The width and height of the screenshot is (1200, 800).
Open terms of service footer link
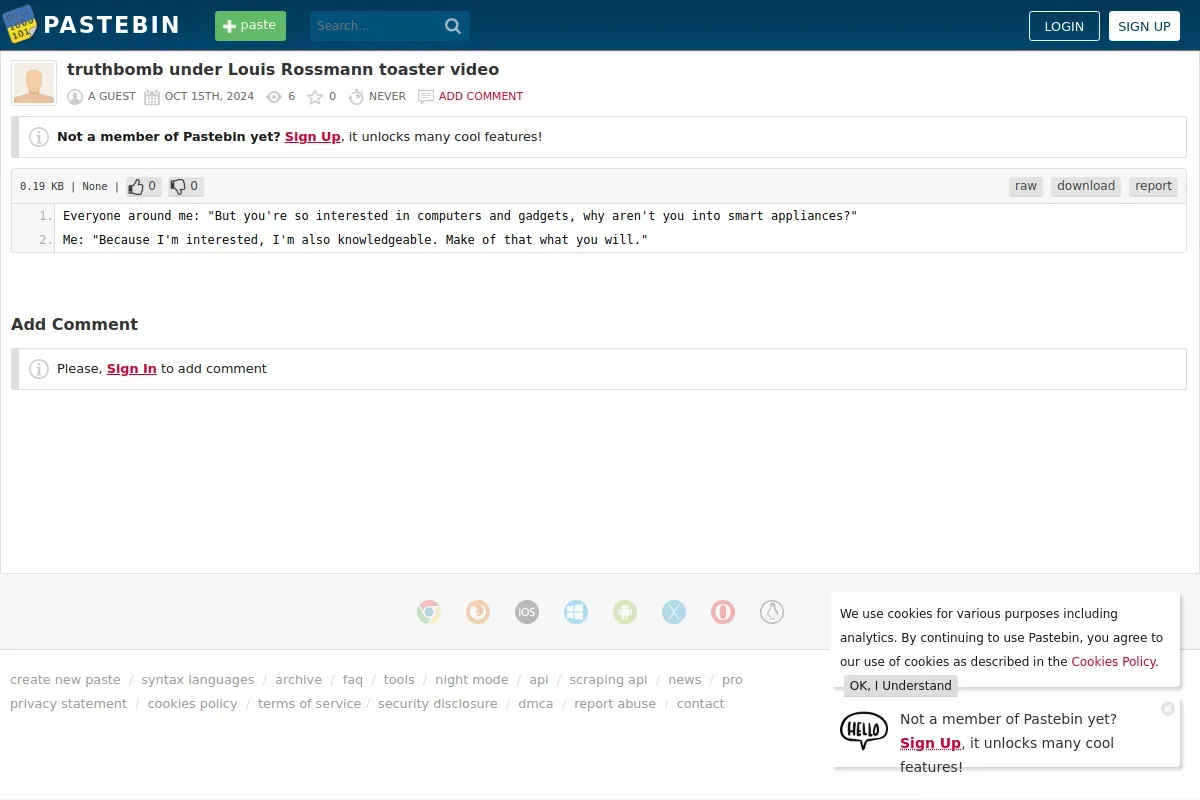[310, 704]
